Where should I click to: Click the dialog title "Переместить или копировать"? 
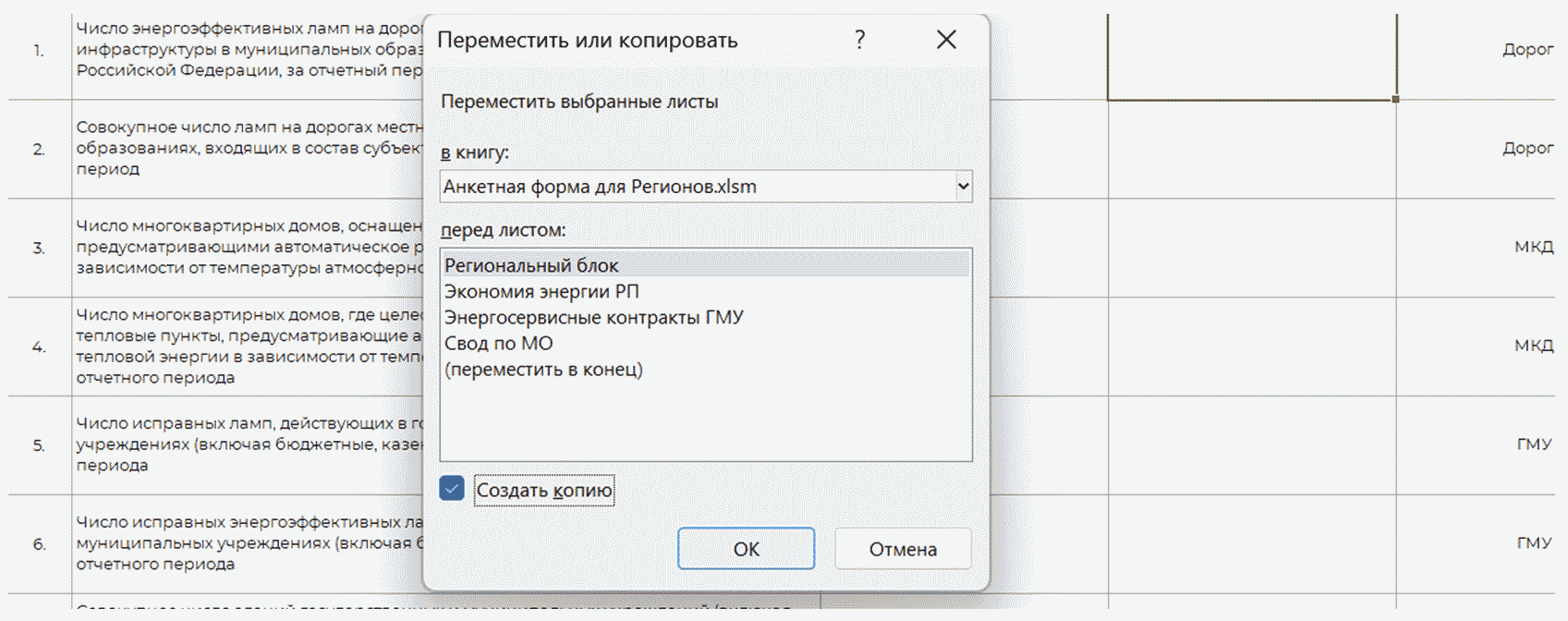(x=587, y=41)
